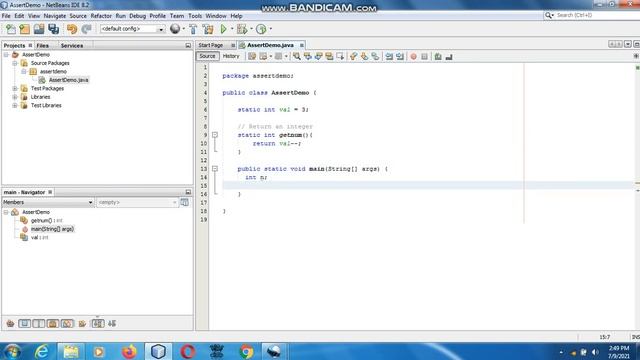Click the Shift Line Left icon
This screenshot has height=360, width=640.
(389, 57)
